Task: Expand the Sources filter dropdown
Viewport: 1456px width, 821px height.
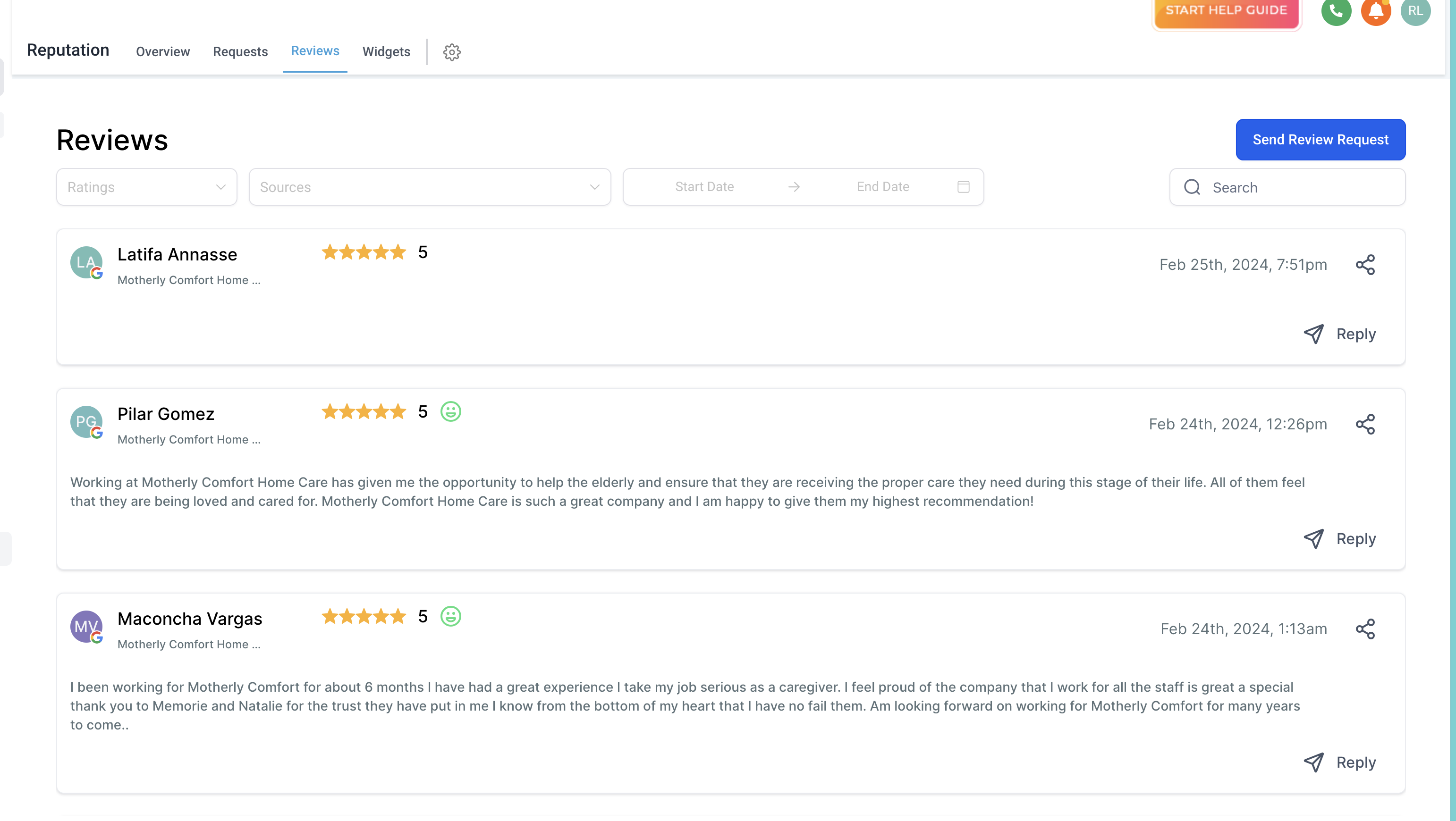Action: click(x=429, y=187)
